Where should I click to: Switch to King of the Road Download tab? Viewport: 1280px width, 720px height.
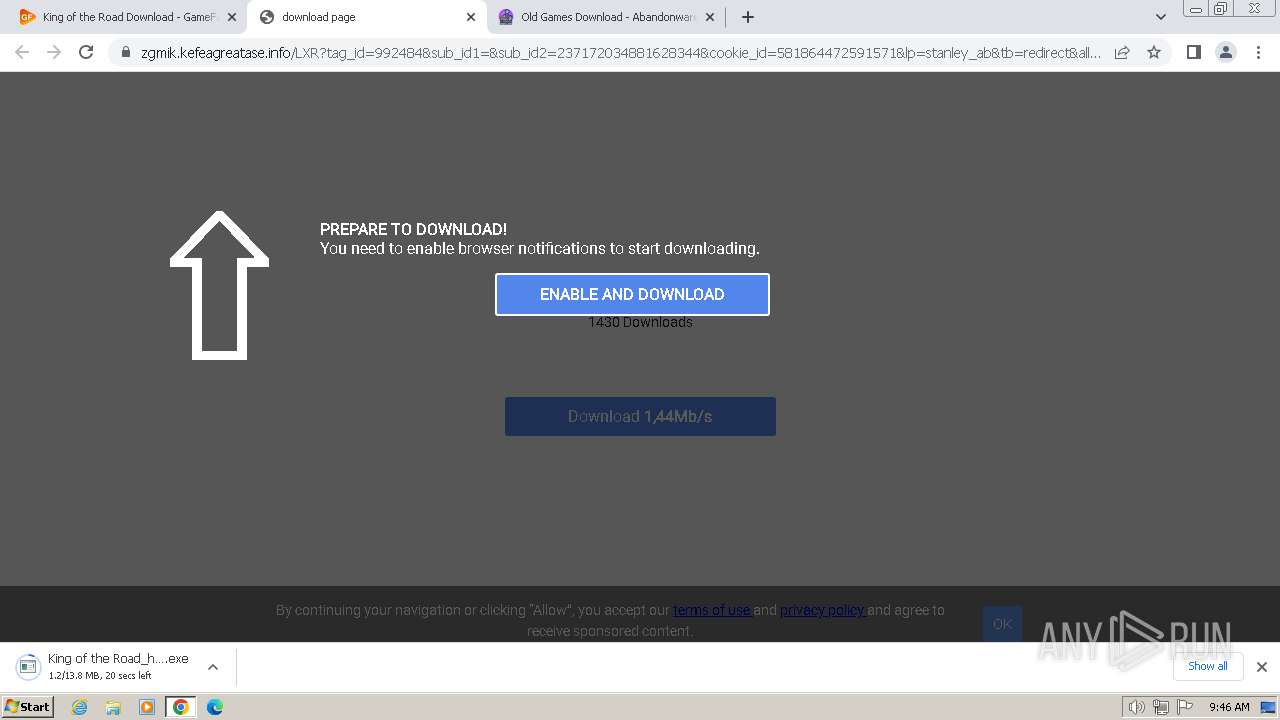[x=128, y=17]
